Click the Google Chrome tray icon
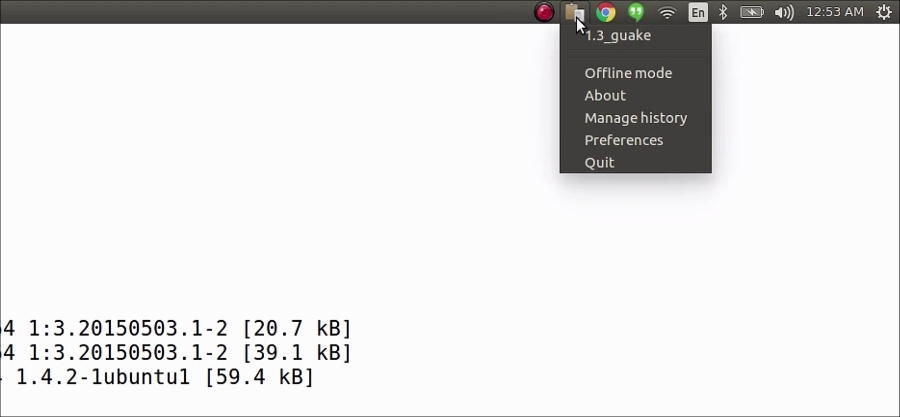This screenshot has width=900, height=417. (606, 12)
